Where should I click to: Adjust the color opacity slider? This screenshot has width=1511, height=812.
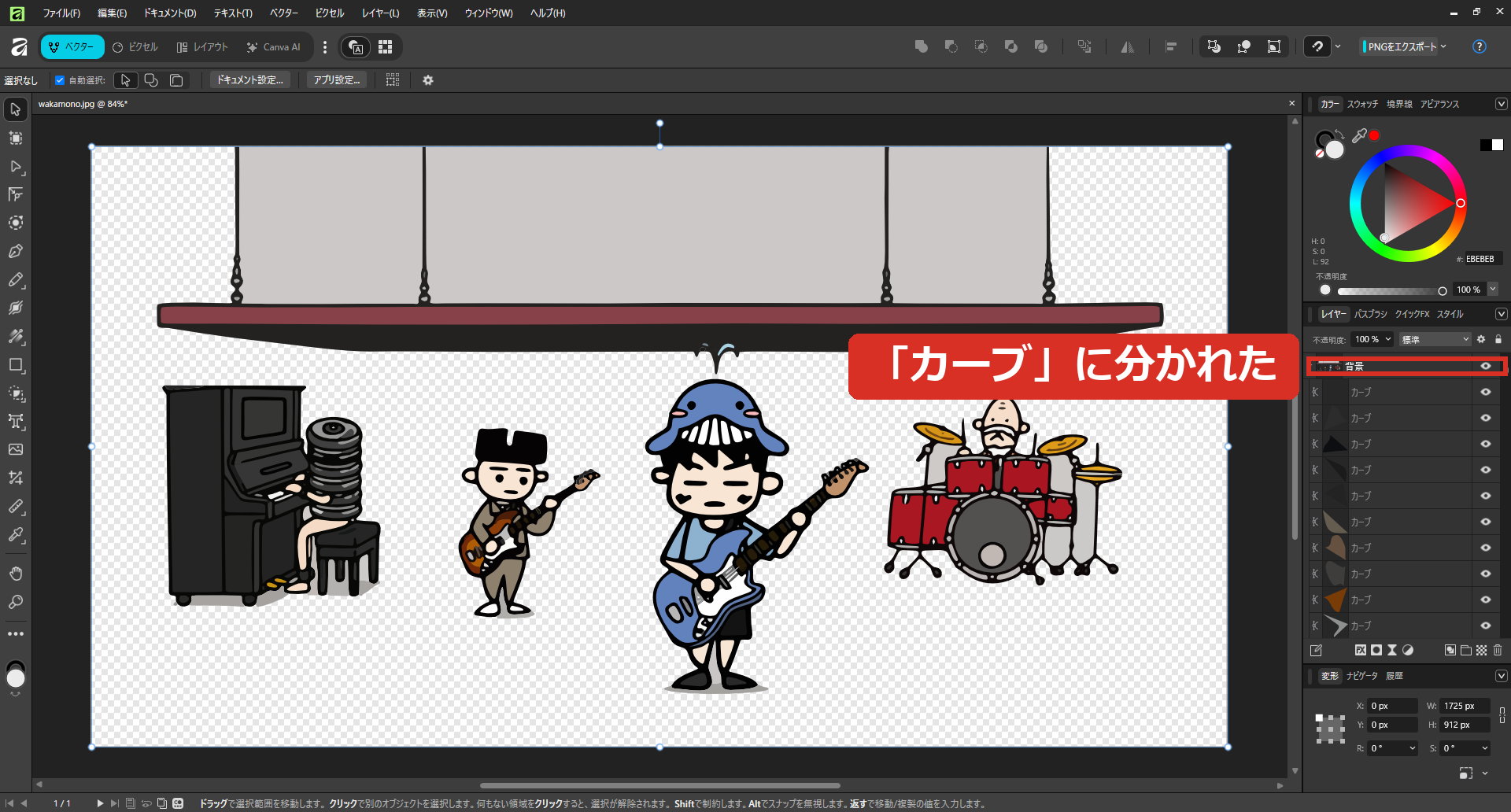click(1391, 290)
